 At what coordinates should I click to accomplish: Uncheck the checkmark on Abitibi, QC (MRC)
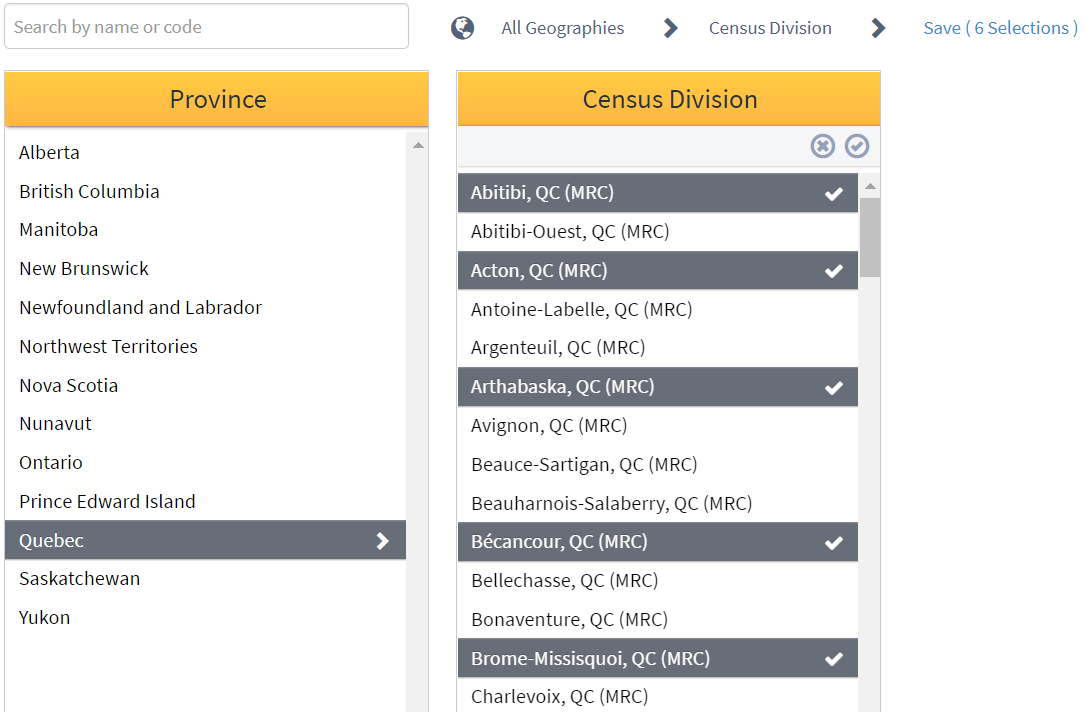pyautogui.click(x=834, y=194)
